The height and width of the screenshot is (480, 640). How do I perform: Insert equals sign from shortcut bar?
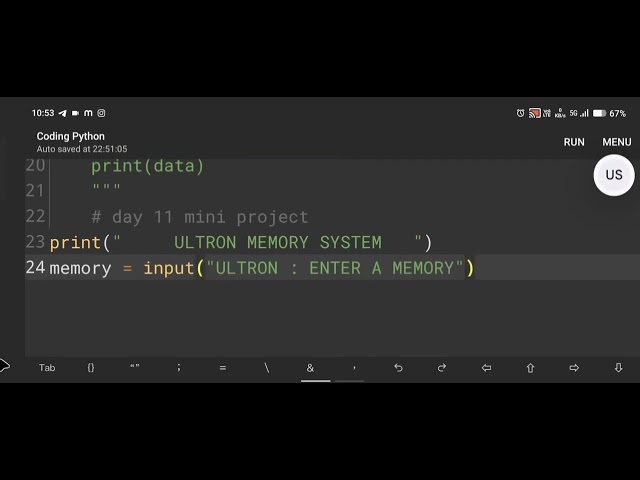(x=222, y=368)
